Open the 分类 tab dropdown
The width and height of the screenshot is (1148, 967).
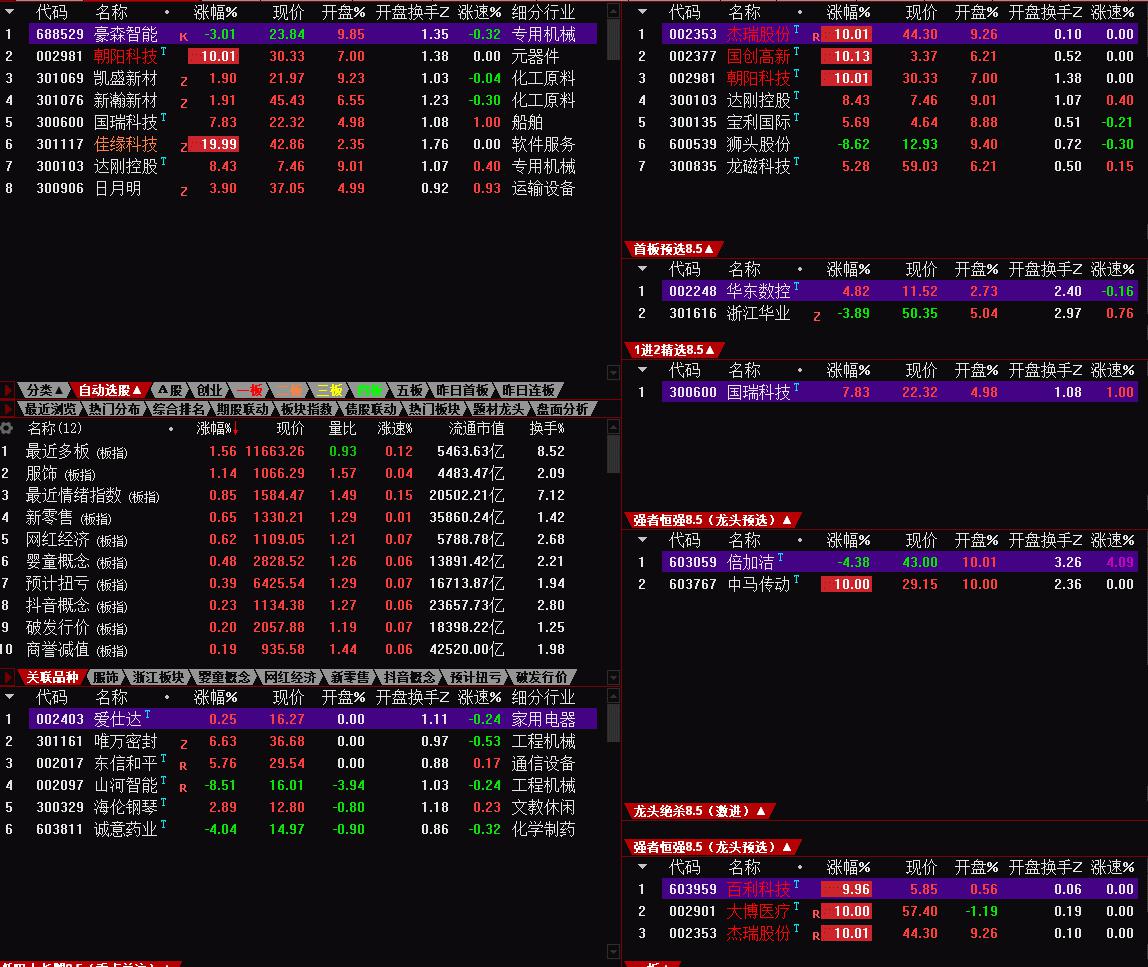pyautogui.click(x=44, y=390)
